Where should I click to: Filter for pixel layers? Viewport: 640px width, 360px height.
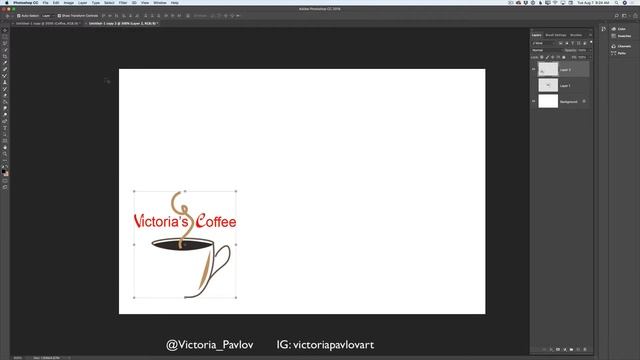560,43
